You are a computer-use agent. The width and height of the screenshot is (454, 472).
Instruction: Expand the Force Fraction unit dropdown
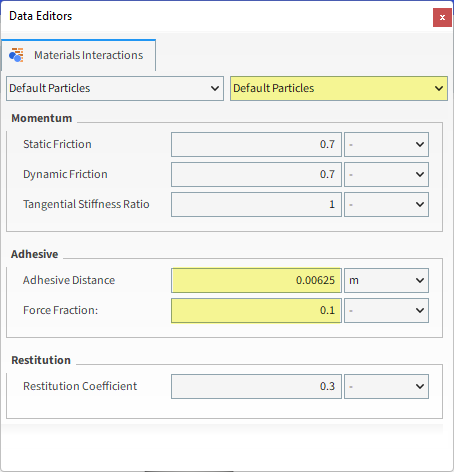click(x=386, y=310)
